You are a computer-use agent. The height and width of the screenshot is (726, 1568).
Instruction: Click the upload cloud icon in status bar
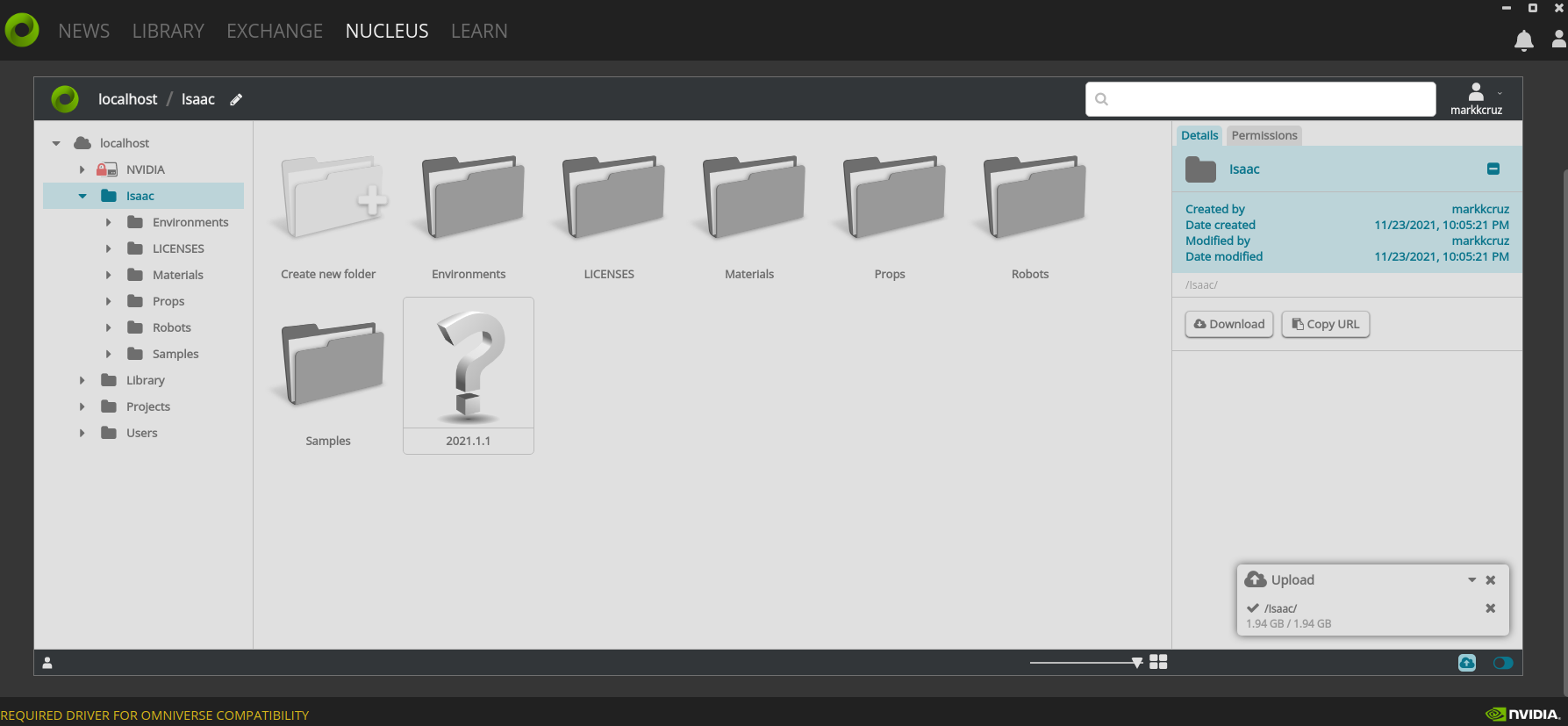click(1467, 663)
